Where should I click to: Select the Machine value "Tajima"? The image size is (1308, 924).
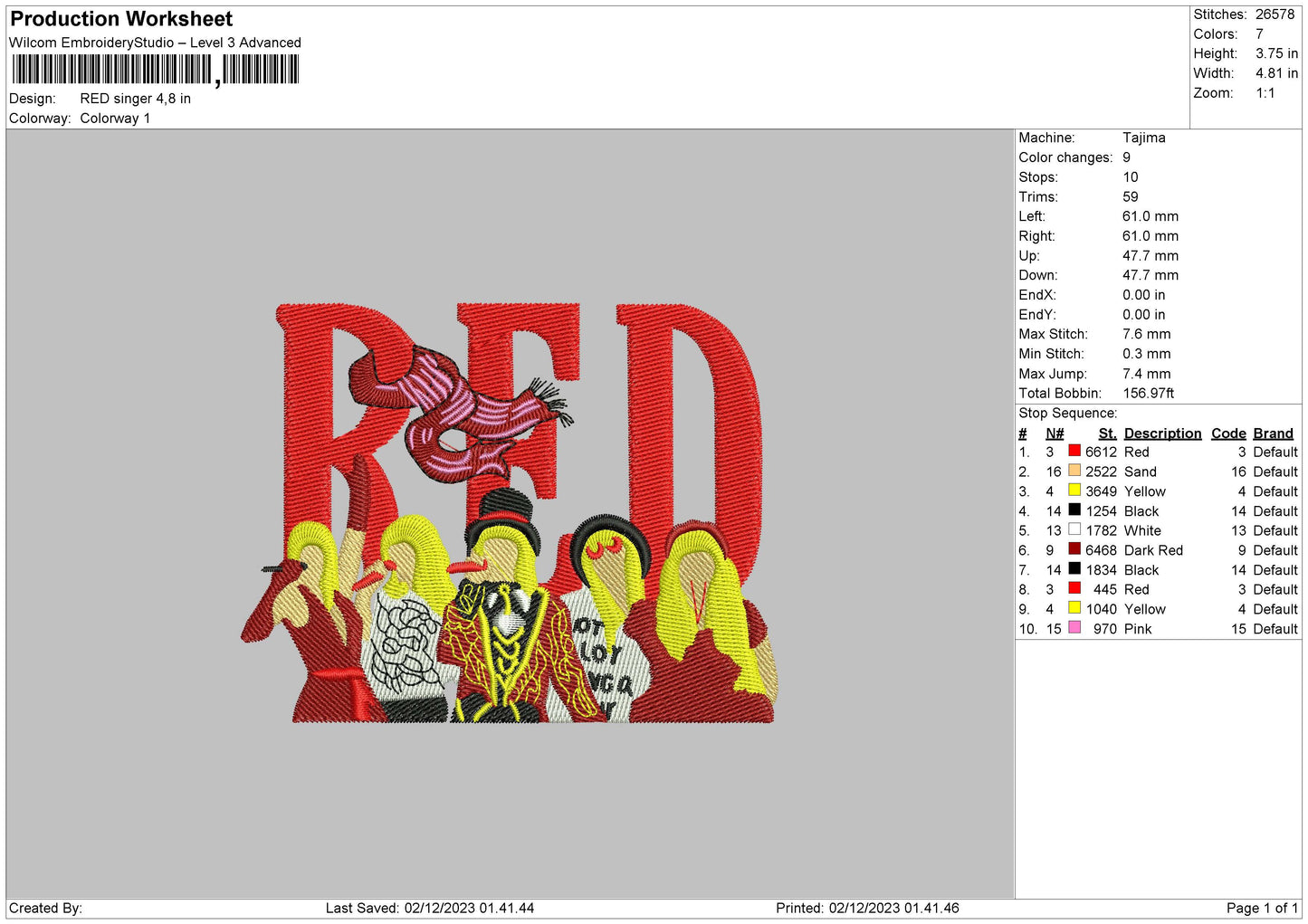(1144, 138)
